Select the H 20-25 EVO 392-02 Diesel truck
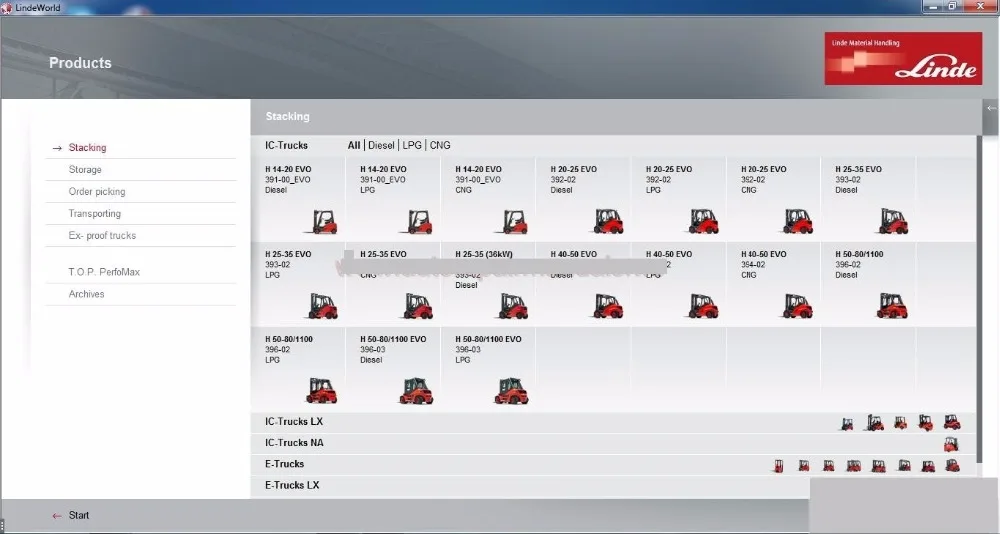 click(583, 200)
